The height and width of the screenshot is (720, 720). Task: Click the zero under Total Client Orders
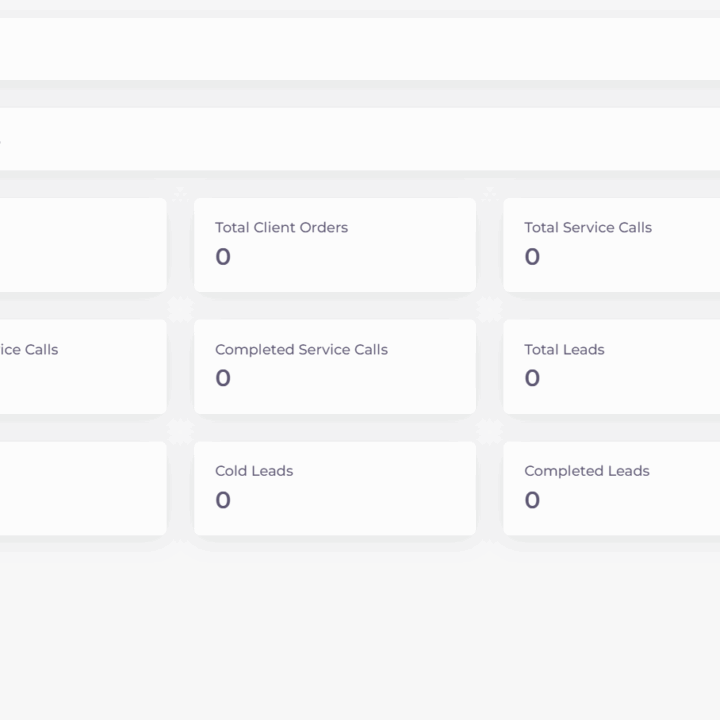click(x=223, y=256)
